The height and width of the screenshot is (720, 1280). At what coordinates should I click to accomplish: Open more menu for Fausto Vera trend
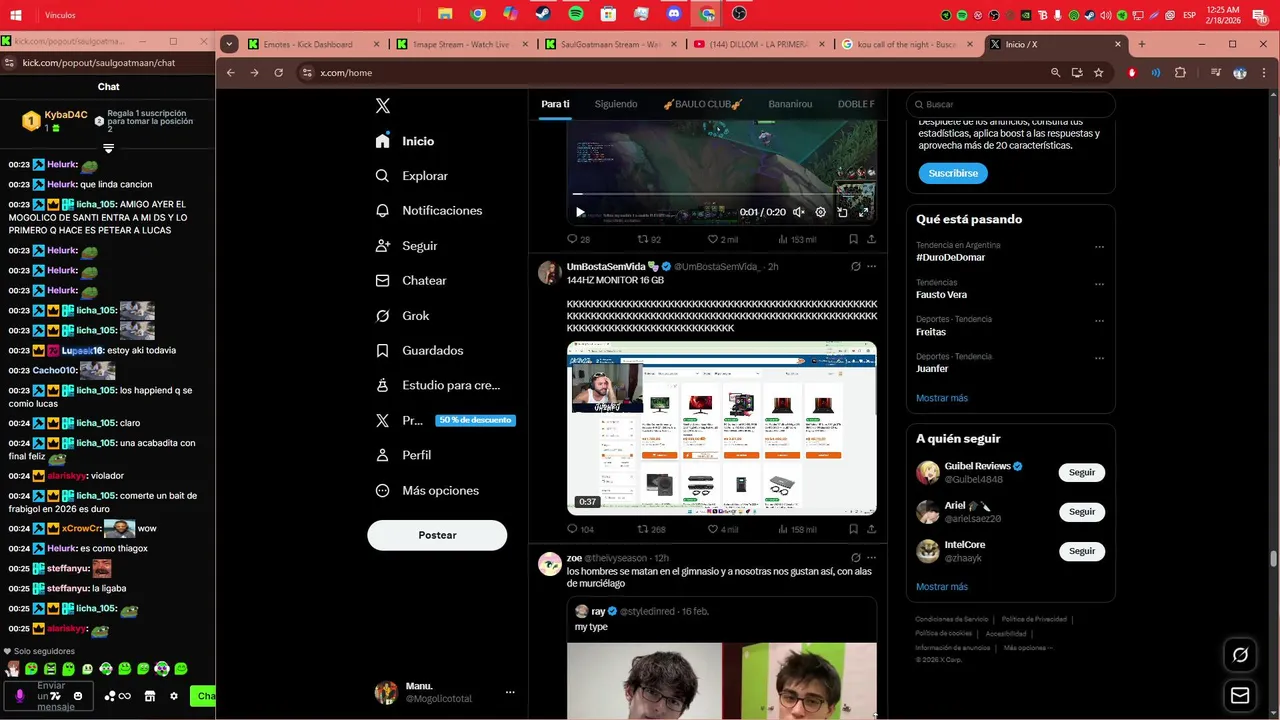[1099, 284]
